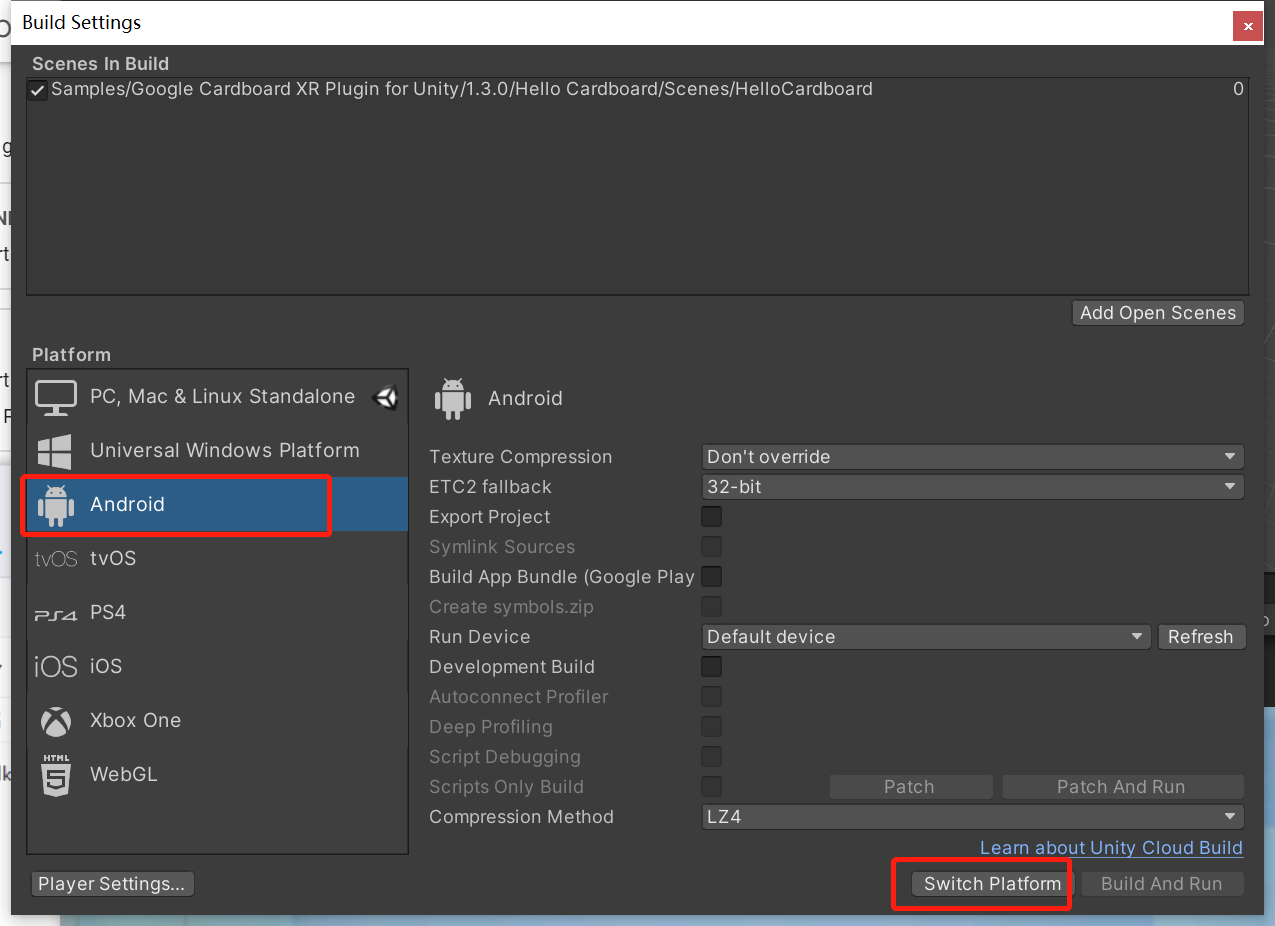Uncheck the HelloCardboard scene checkbox
Image resolution: width=1275 pixels, height=926 pixels.
pyautogui.click(x=37, y=89)
